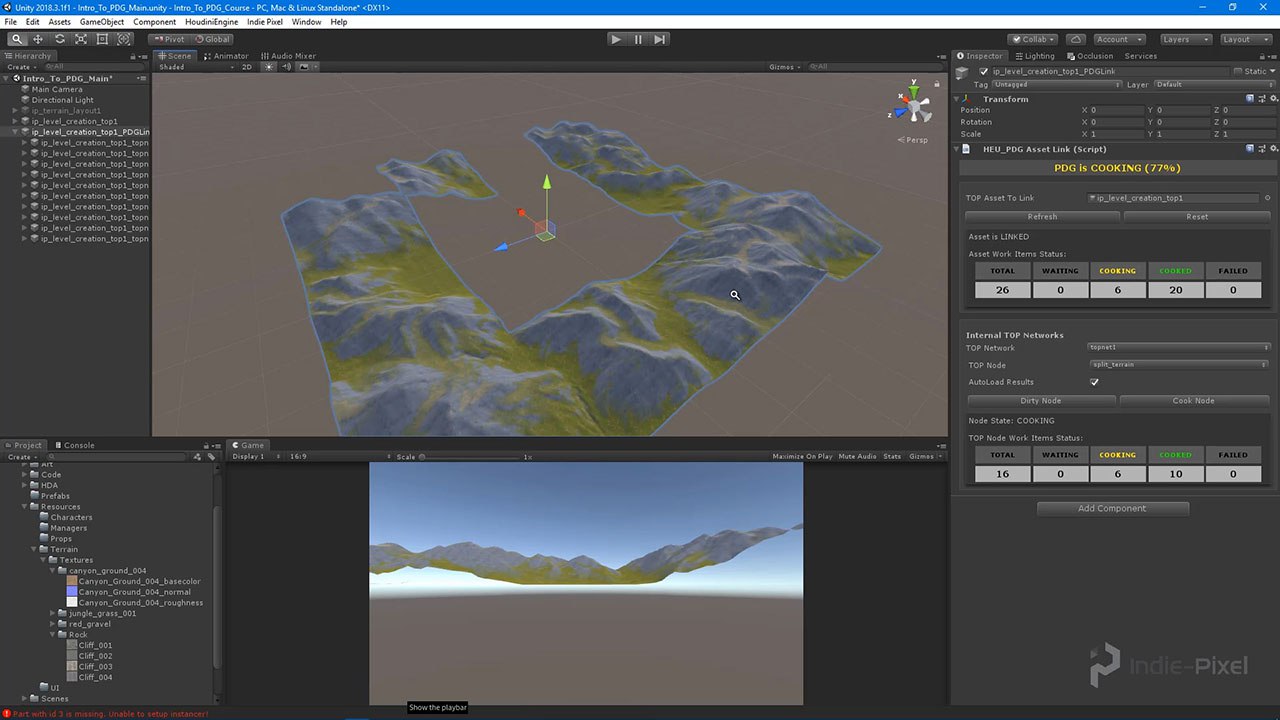Viewport: 1280px width, 720px height.
Task: Toggle the Static checkbox in Inspector
Action: pos(1238,72)
